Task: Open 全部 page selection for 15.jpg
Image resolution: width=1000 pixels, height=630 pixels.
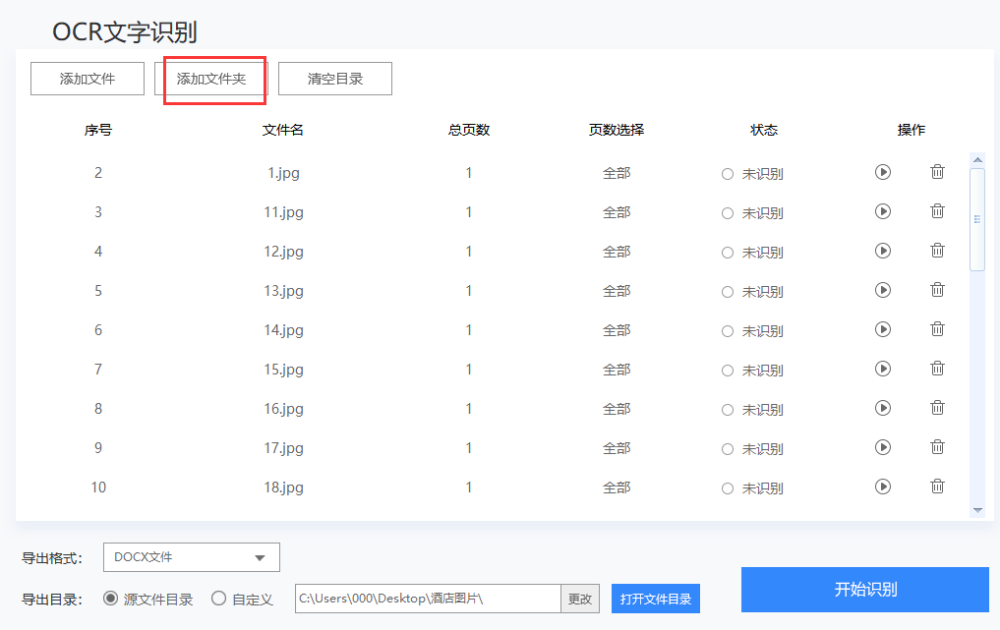Action: pos(616,370)
